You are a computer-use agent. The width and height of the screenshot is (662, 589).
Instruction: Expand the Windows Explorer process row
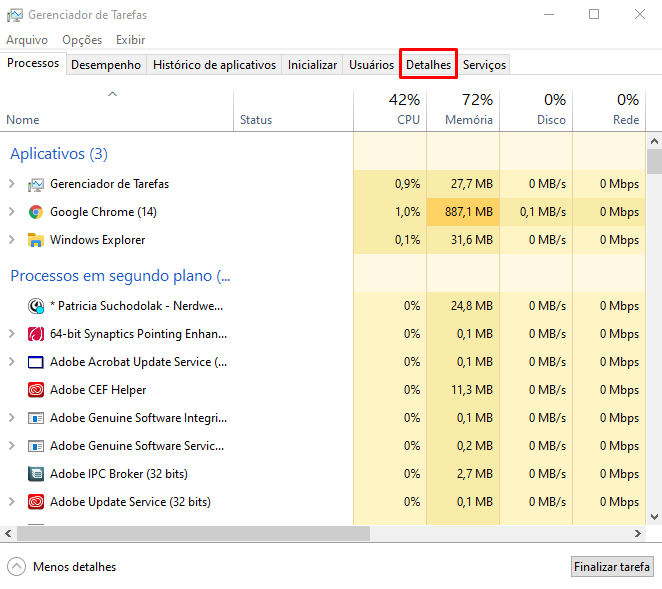click(x=12, y=240)
